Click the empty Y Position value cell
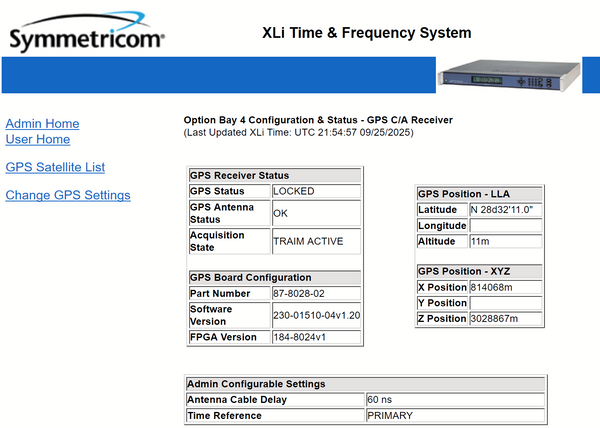 point(505,303)
